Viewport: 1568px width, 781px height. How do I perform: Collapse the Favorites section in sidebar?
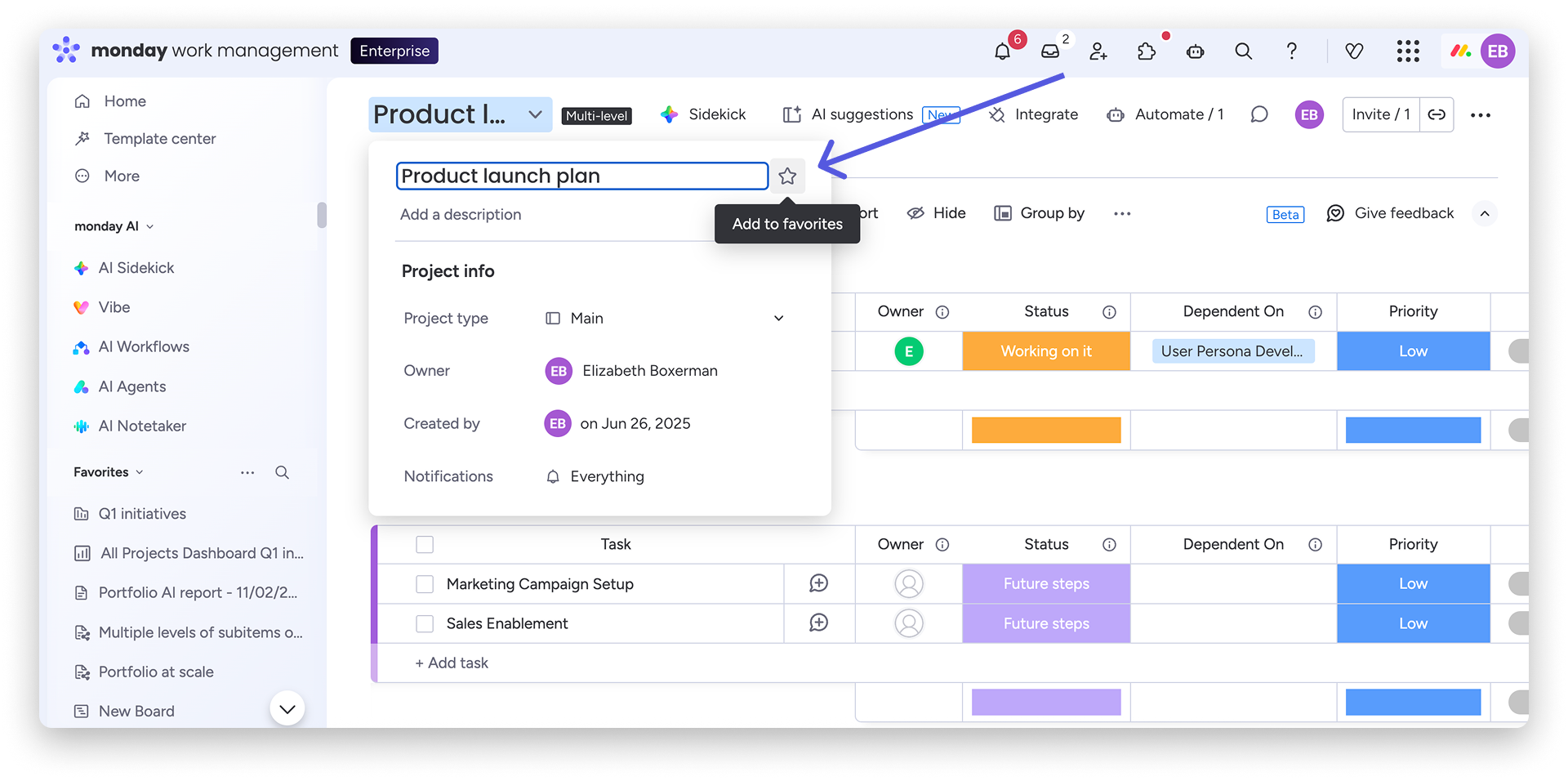[139, 472]
